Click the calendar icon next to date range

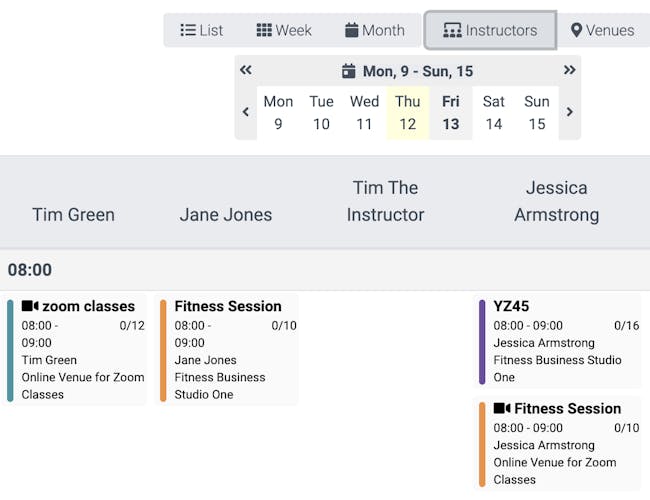[x=349, y=71]
